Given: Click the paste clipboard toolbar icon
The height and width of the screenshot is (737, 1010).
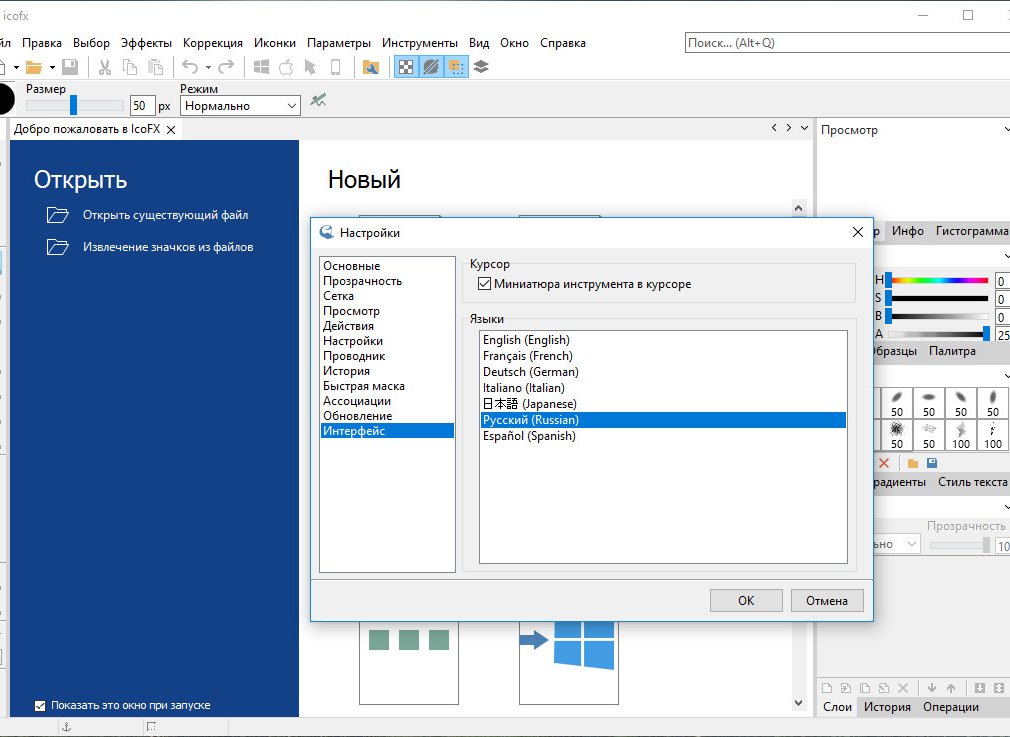Looking at the screenshot, I should pyautogui.click(x=155, y=67).
